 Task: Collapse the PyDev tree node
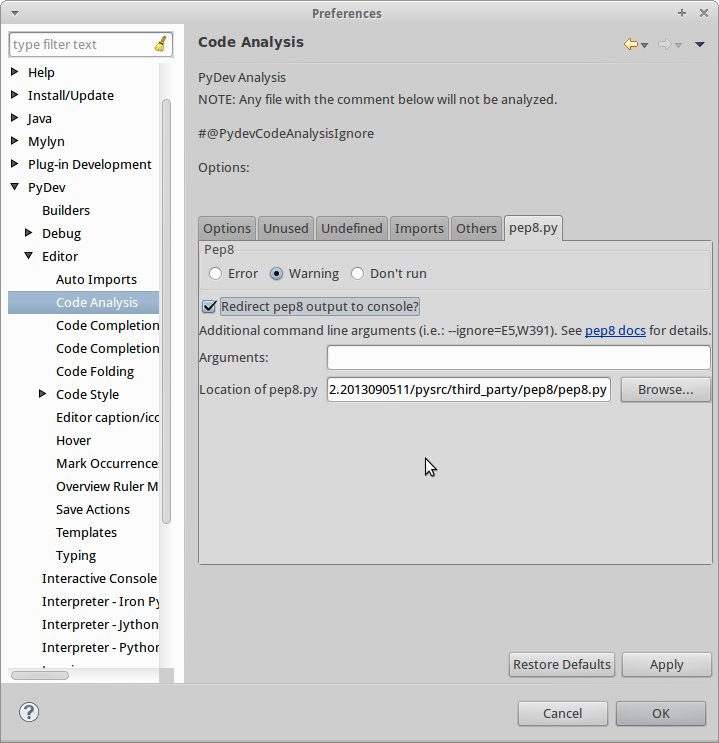click(x=15, y=188)
